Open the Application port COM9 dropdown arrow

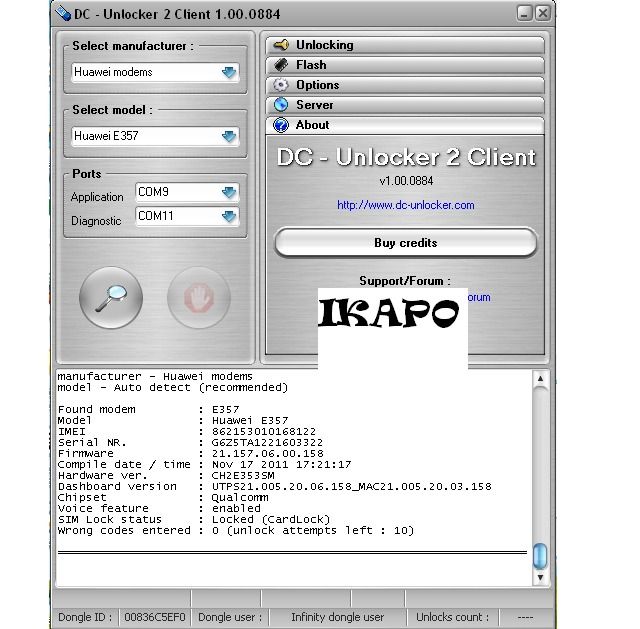point(229,192)
